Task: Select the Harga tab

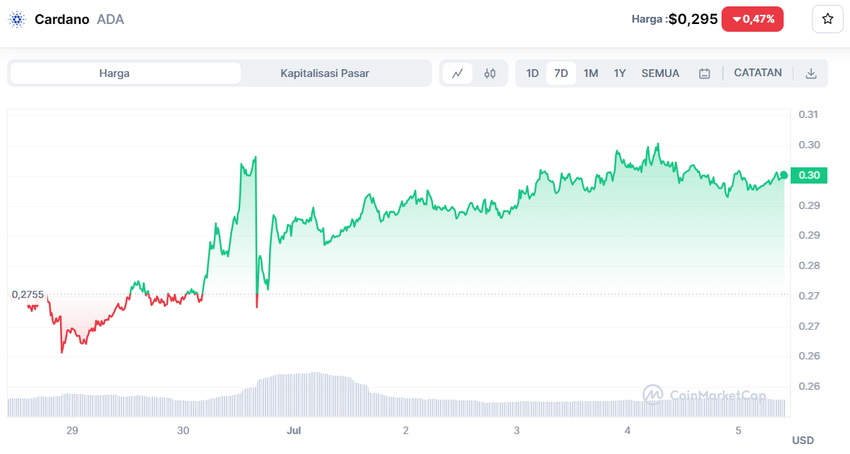Action: coord(125,73)
